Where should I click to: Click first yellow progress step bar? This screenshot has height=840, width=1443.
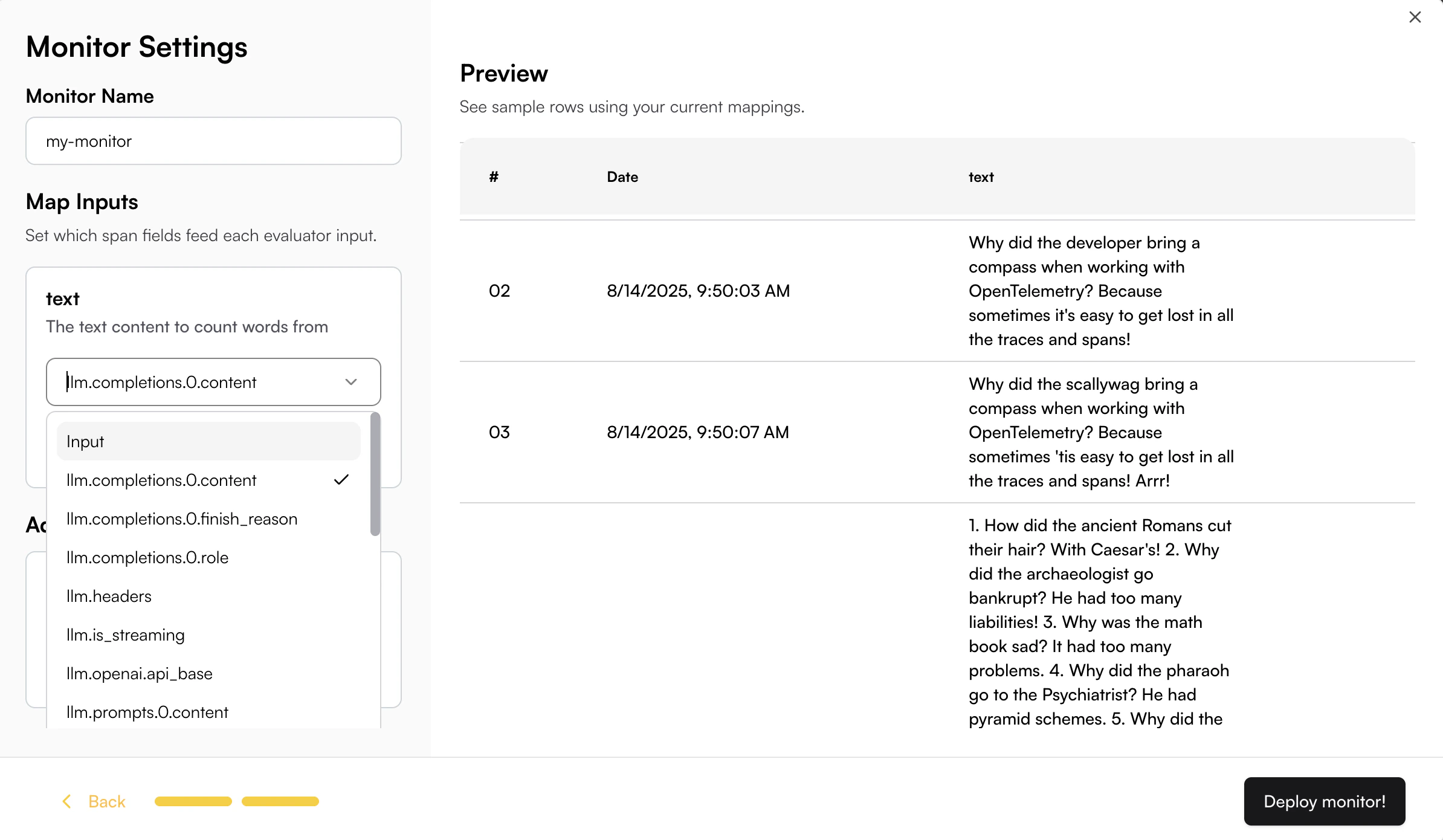pos(193,801)
